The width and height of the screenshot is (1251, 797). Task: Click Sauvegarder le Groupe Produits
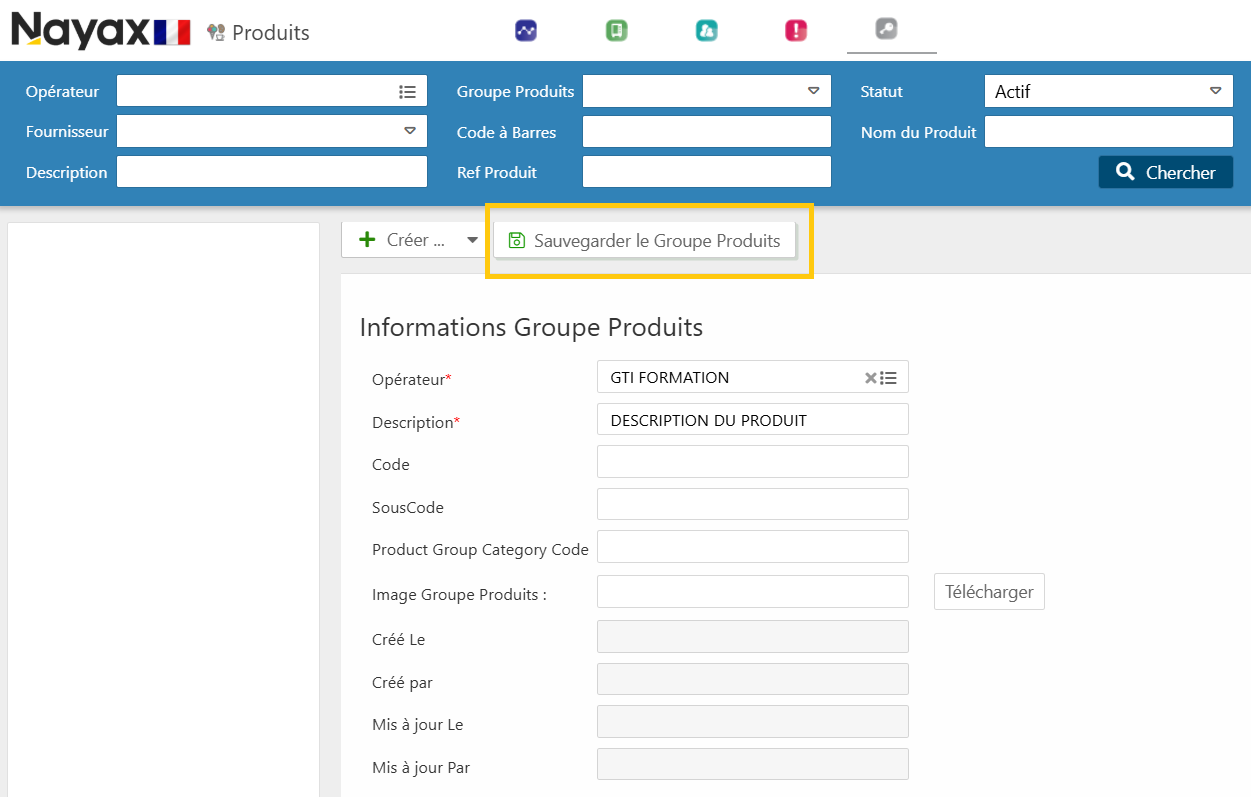(645, 241)
